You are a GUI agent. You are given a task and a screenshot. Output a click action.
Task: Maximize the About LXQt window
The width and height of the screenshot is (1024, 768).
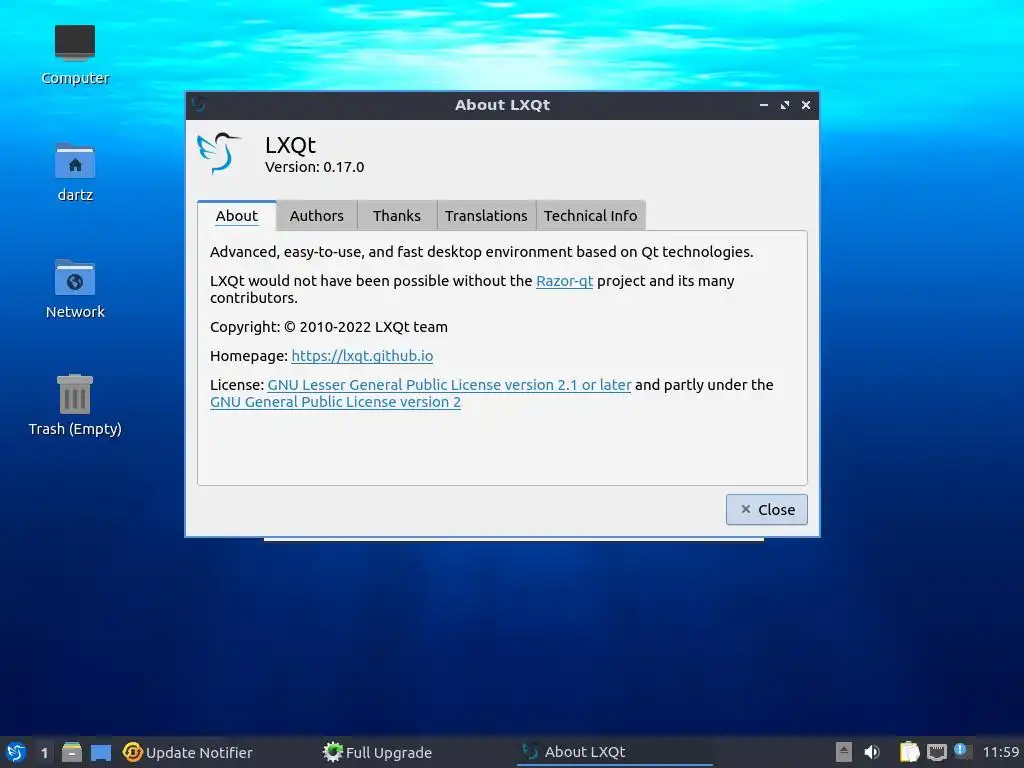(785, 105)
